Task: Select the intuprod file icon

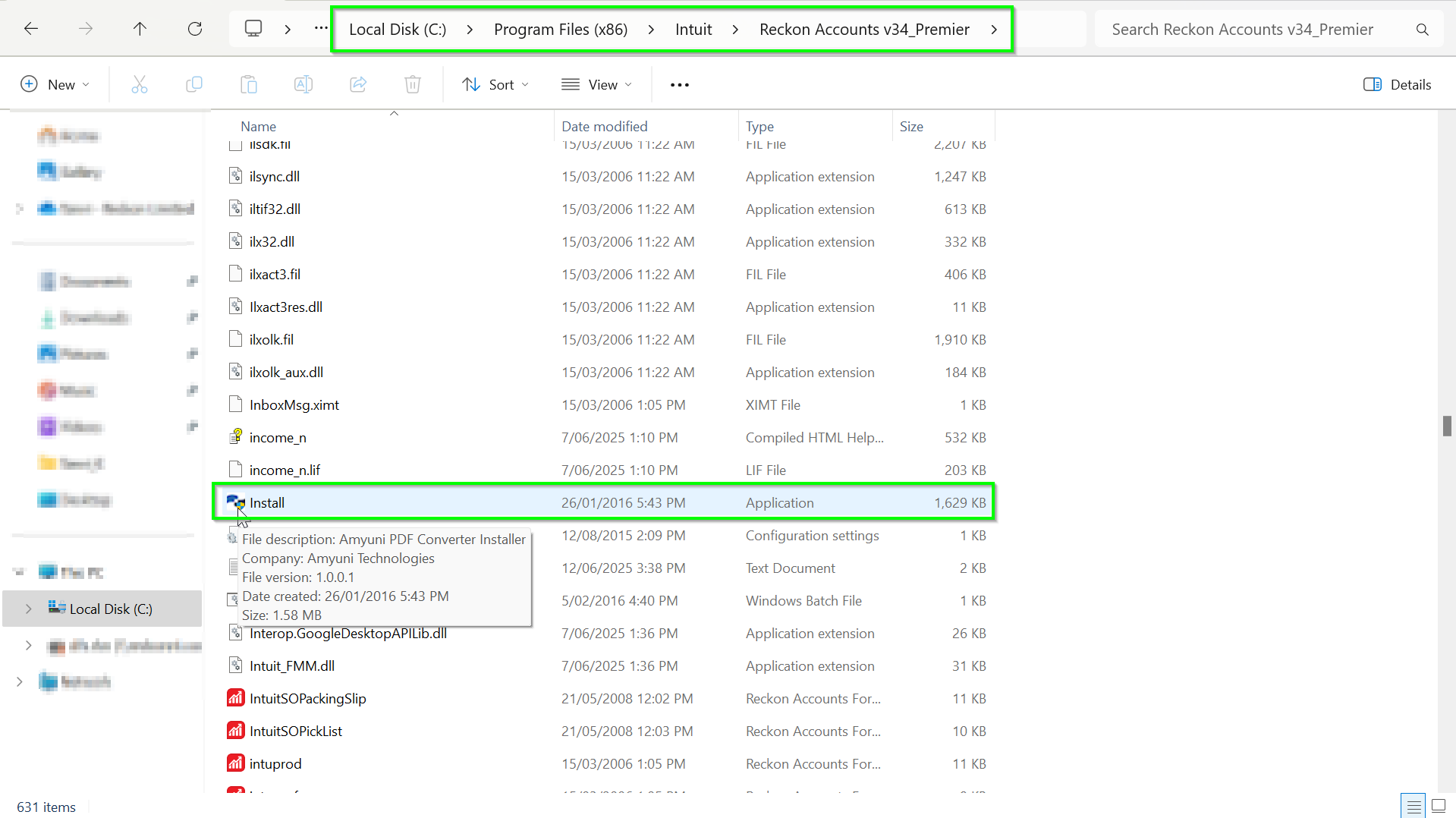Action: tap(236, 763)
